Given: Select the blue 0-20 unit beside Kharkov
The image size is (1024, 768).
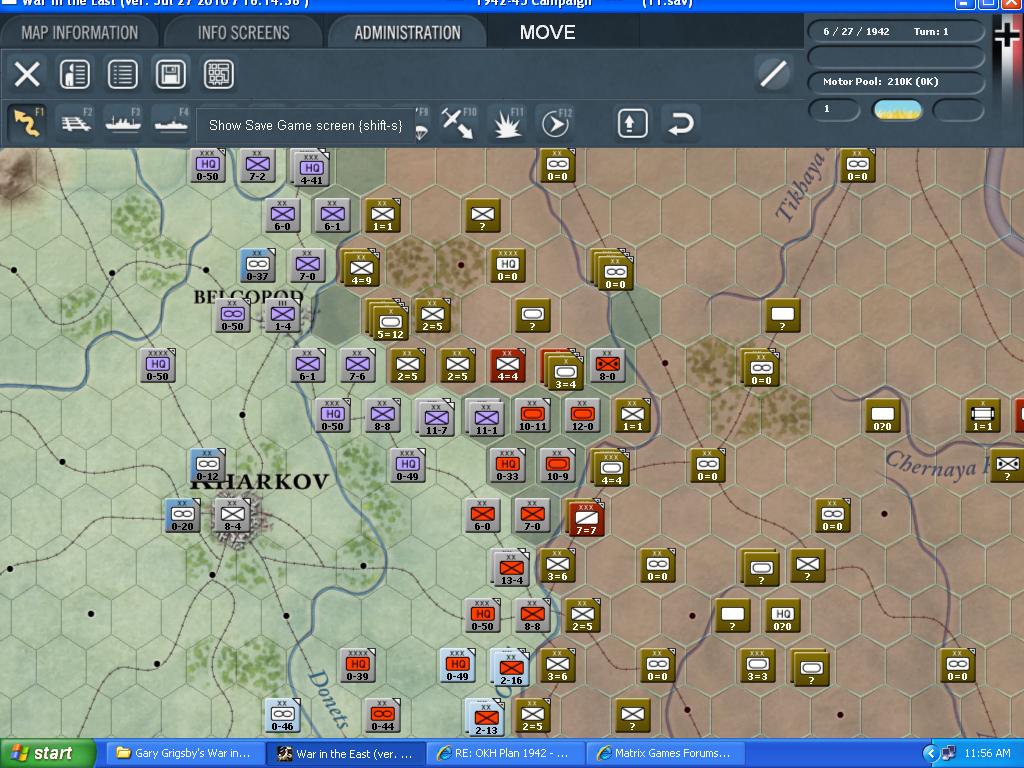Looking at the screenshot, I should click(182, 515).
